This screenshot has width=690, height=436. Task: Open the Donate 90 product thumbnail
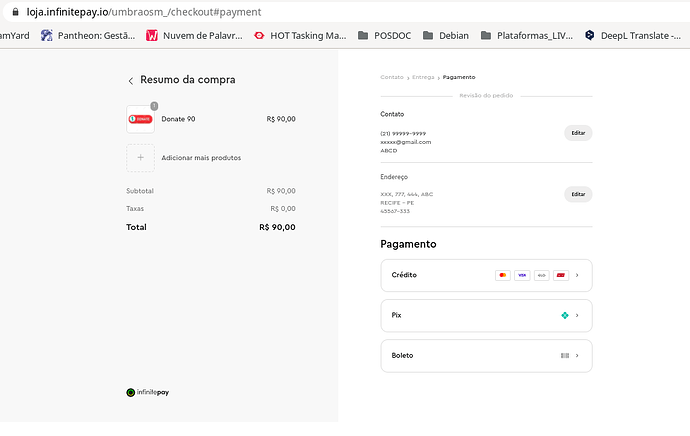point(140,119)
